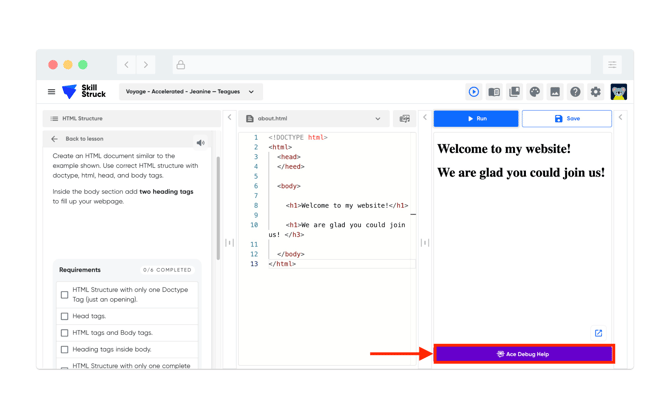Open the color palette theme icon
670x418 pixels.
tap(535, 92)
